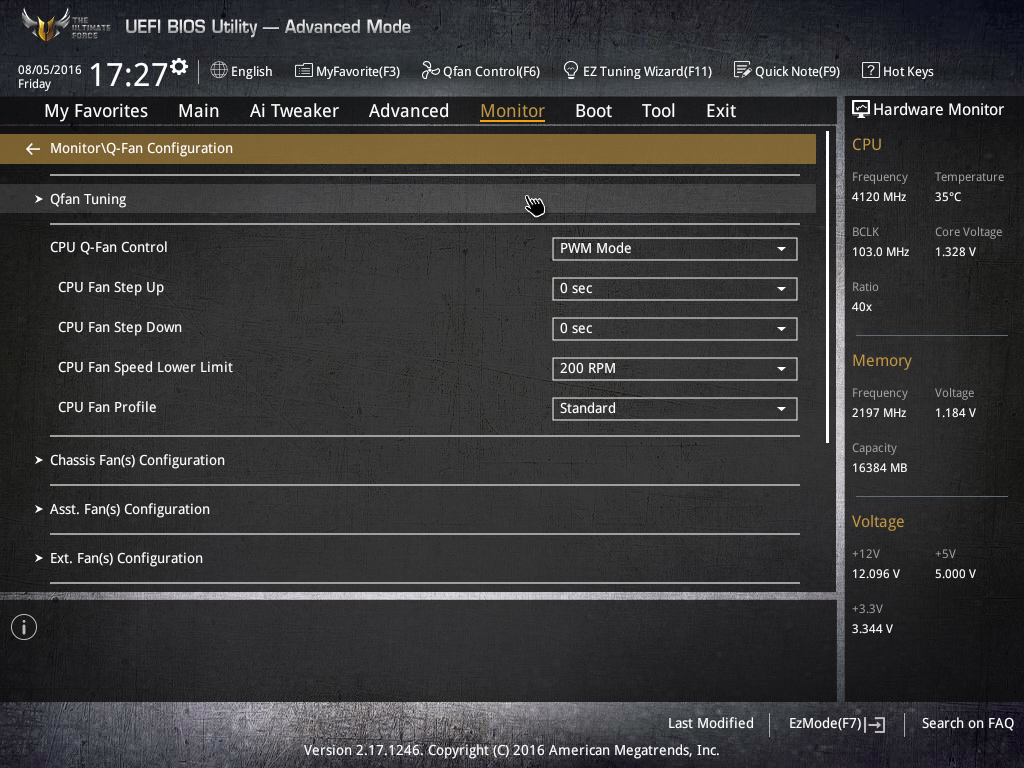Open the CPU Fan Step Down dropdown
This screenshot has width=1024, height=768.
675,328
